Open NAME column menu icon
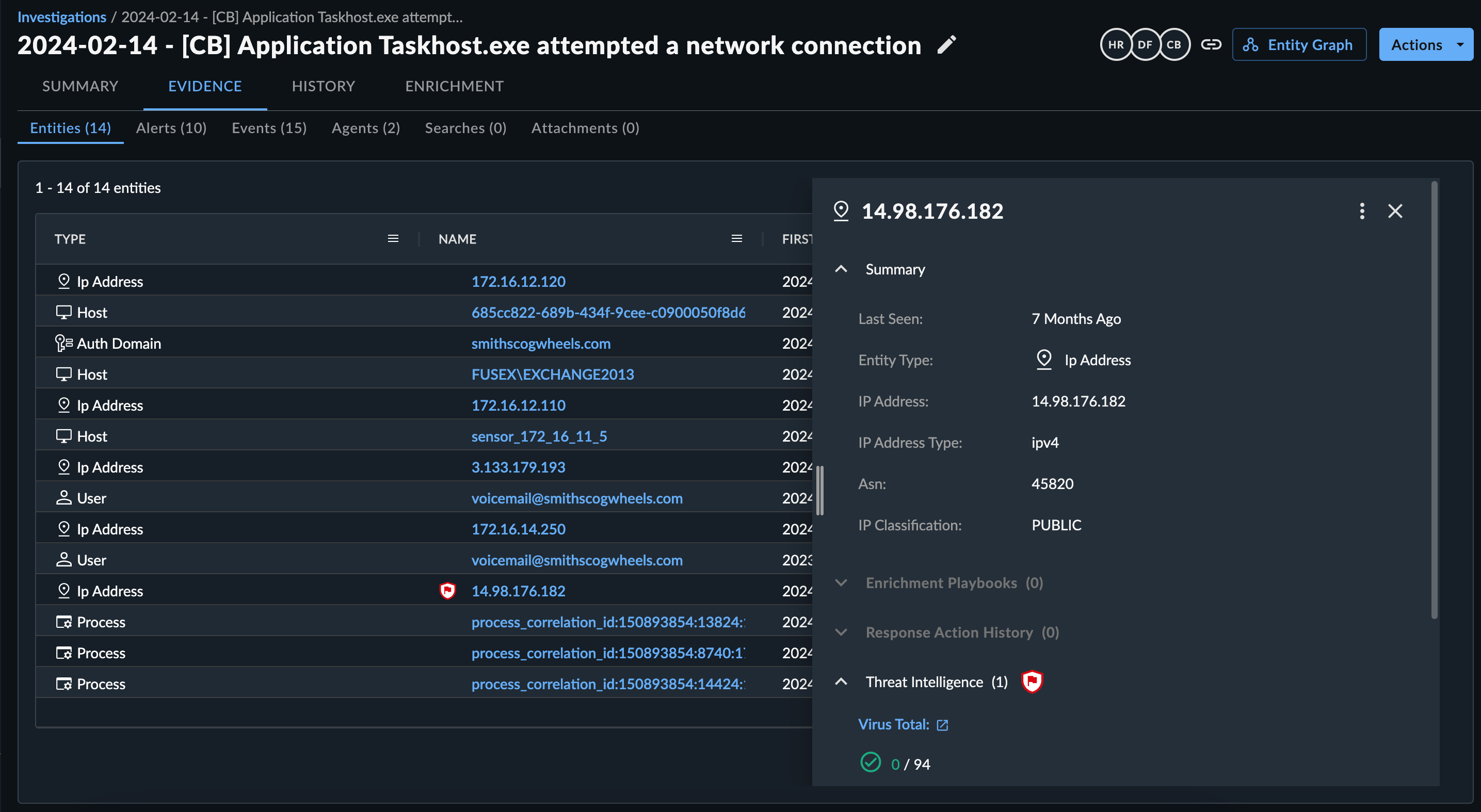 736,238
